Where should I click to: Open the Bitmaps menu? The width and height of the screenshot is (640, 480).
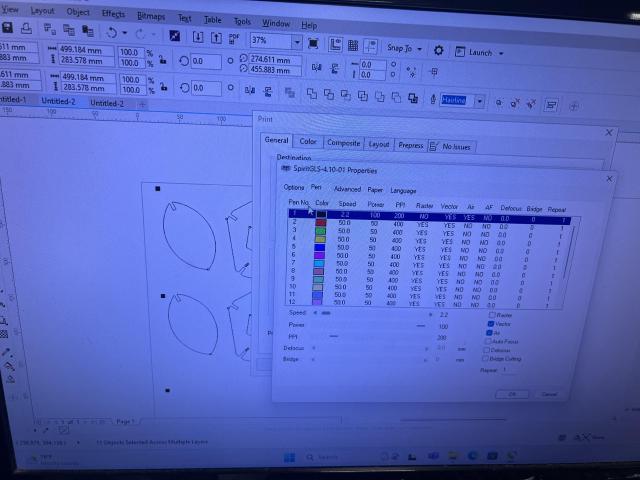(x=150, y=16)
